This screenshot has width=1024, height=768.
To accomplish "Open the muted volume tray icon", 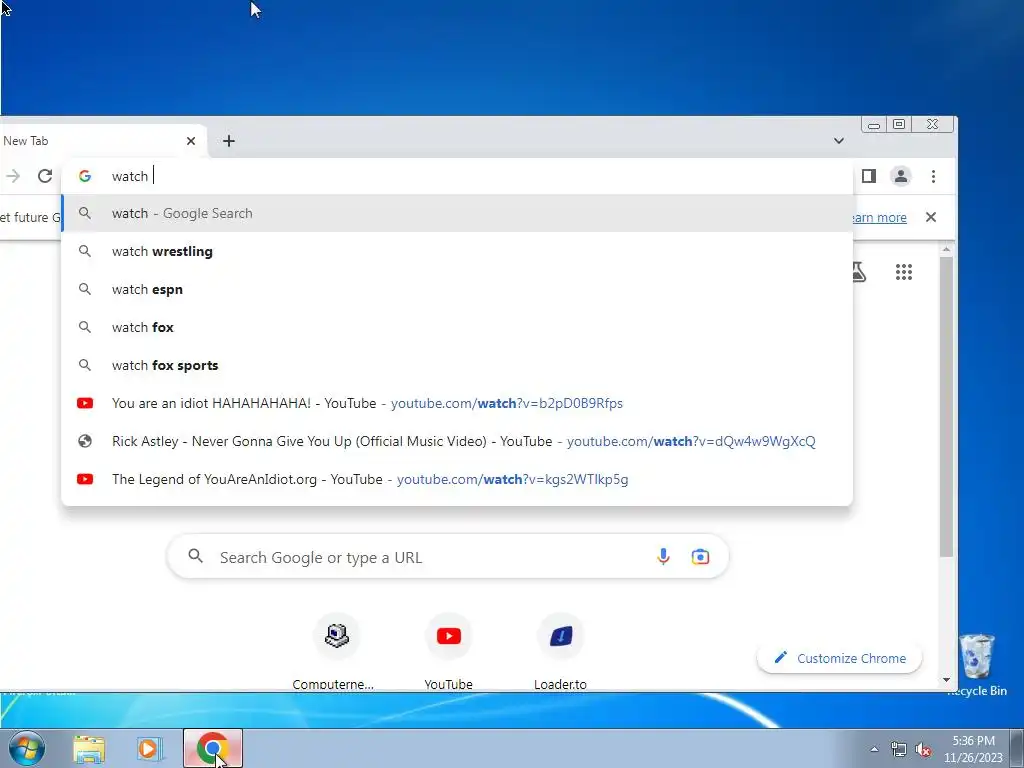I will coord(923,750).
